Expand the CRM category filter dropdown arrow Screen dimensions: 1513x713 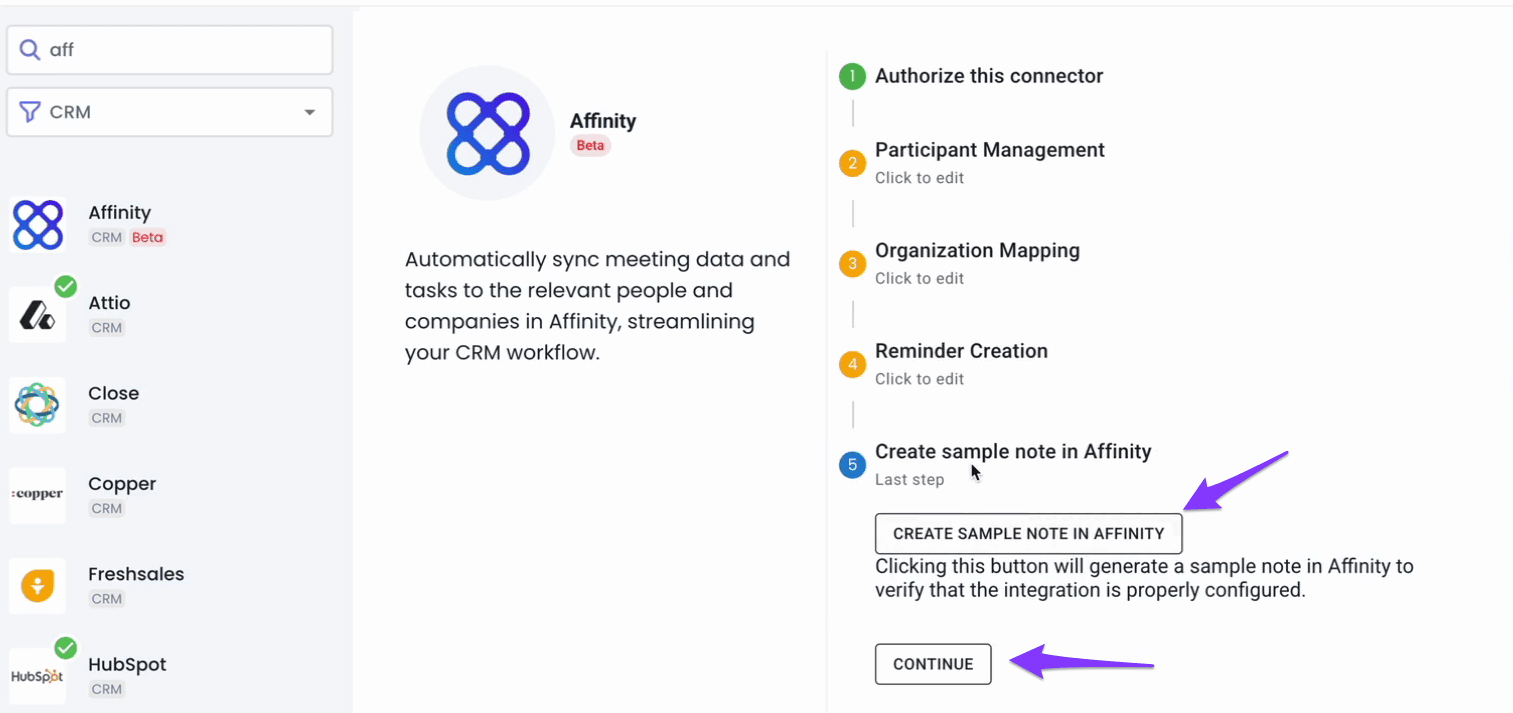click(x=310, y=112)
